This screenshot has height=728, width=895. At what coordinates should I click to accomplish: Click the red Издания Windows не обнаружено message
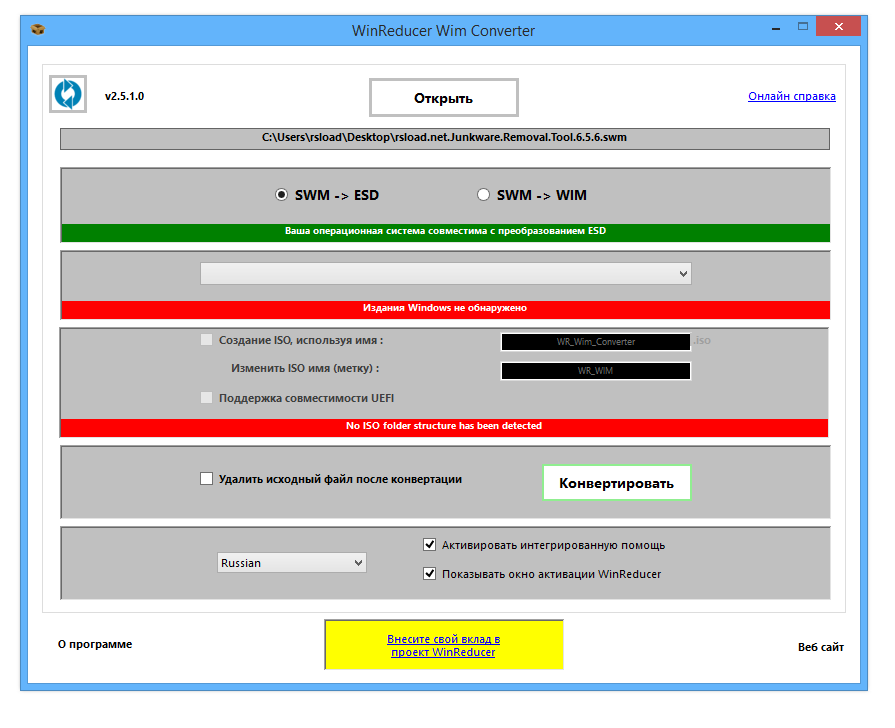pyautogui.click(x=445, y=308)
